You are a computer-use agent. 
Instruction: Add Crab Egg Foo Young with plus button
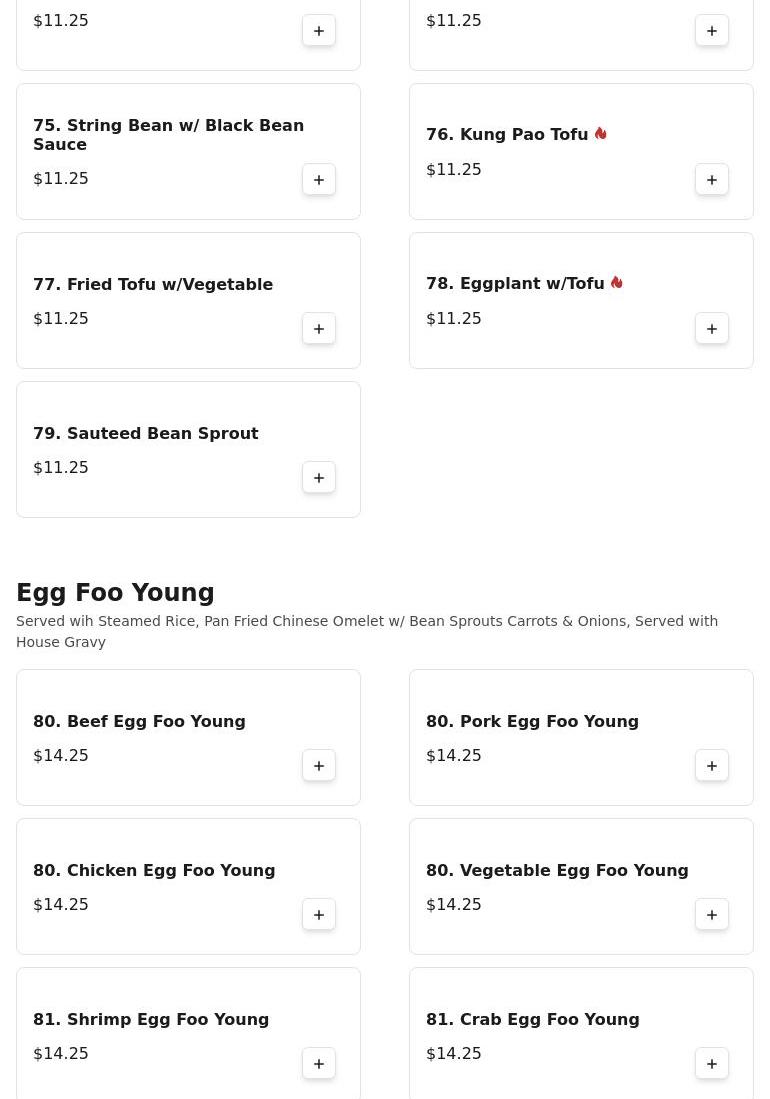click(712, 1064)
